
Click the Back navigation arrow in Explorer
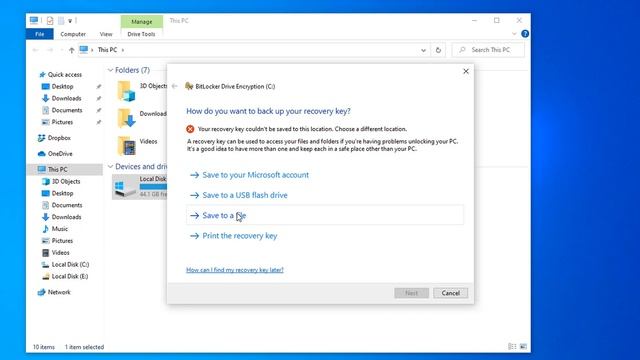[36, 50]
